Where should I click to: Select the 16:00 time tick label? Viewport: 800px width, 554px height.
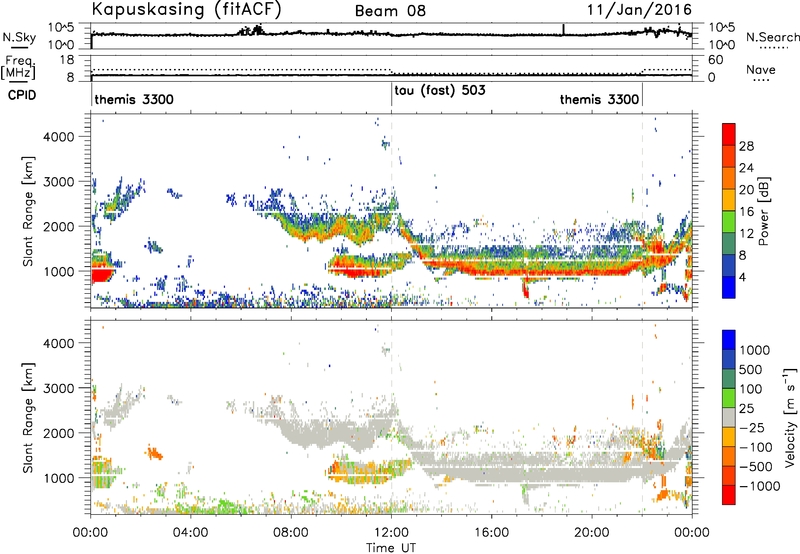coord(491,533)
